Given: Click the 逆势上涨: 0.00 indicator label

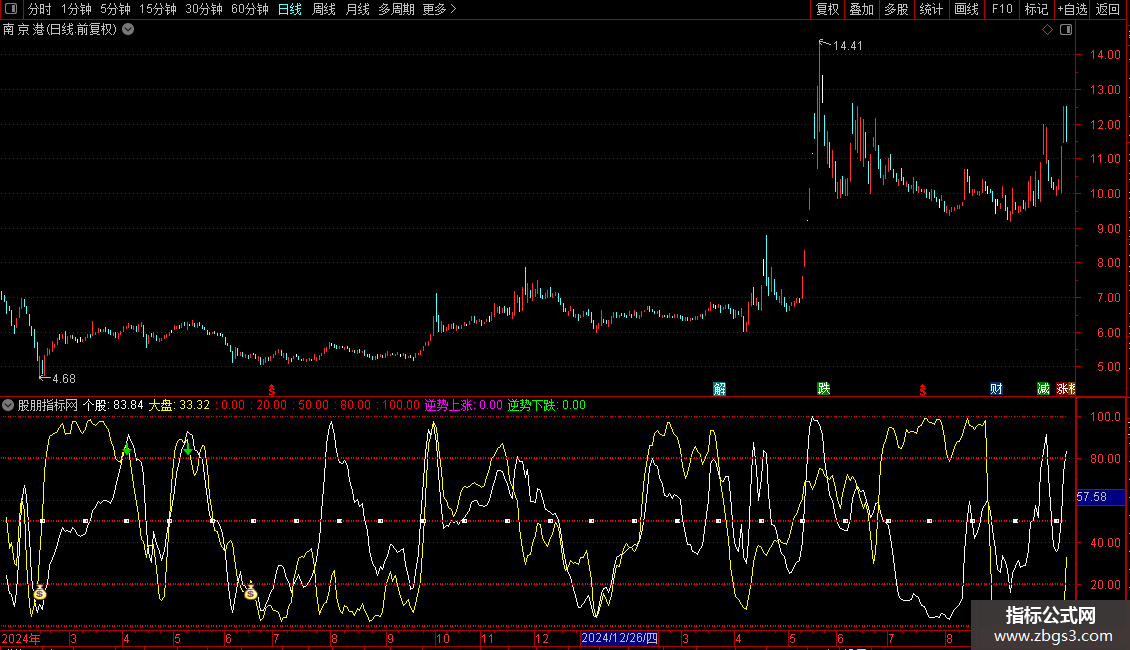Looking at the screenshot, I should tap(463, 405).
